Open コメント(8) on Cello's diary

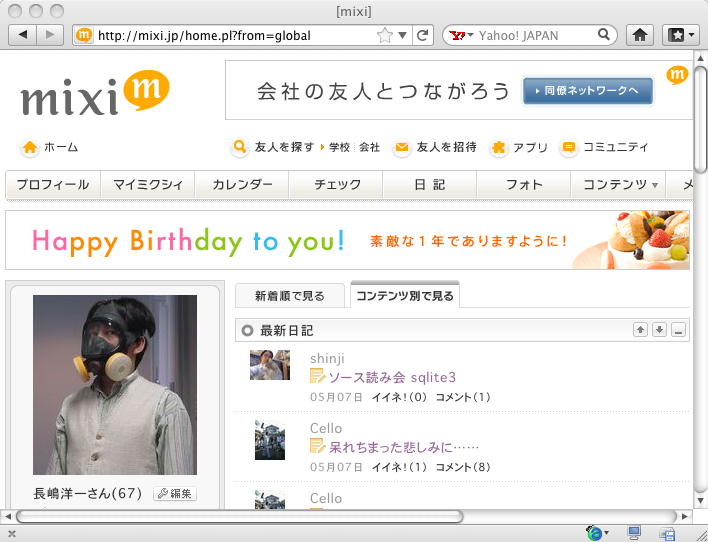[x=463, y=467]
